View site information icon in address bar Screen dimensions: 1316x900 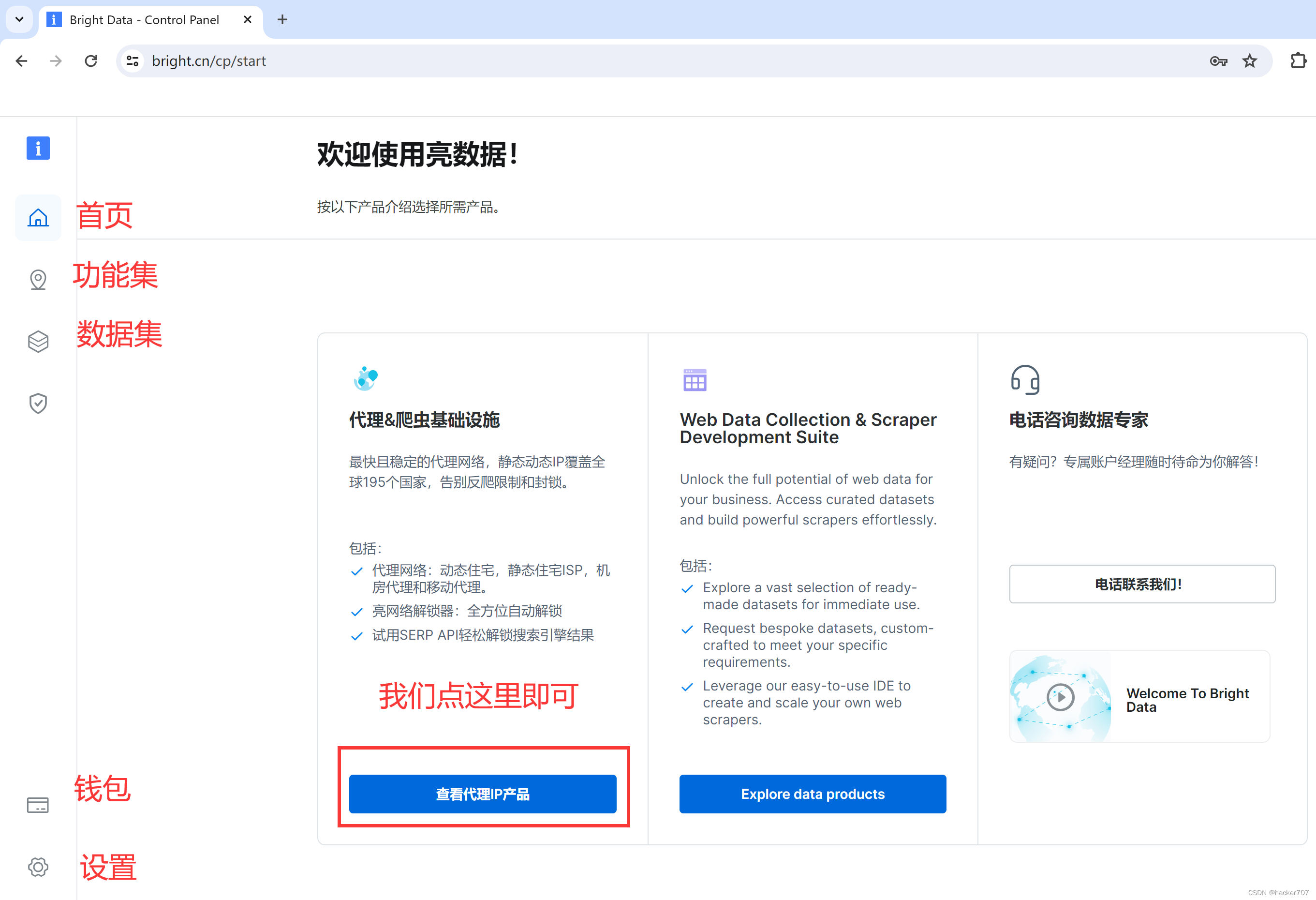click(133, 61)
